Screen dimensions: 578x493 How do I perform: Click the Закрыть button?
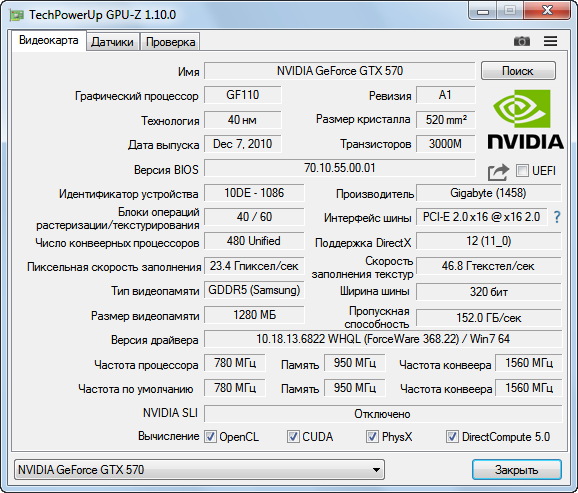click(x=516, y=469)
